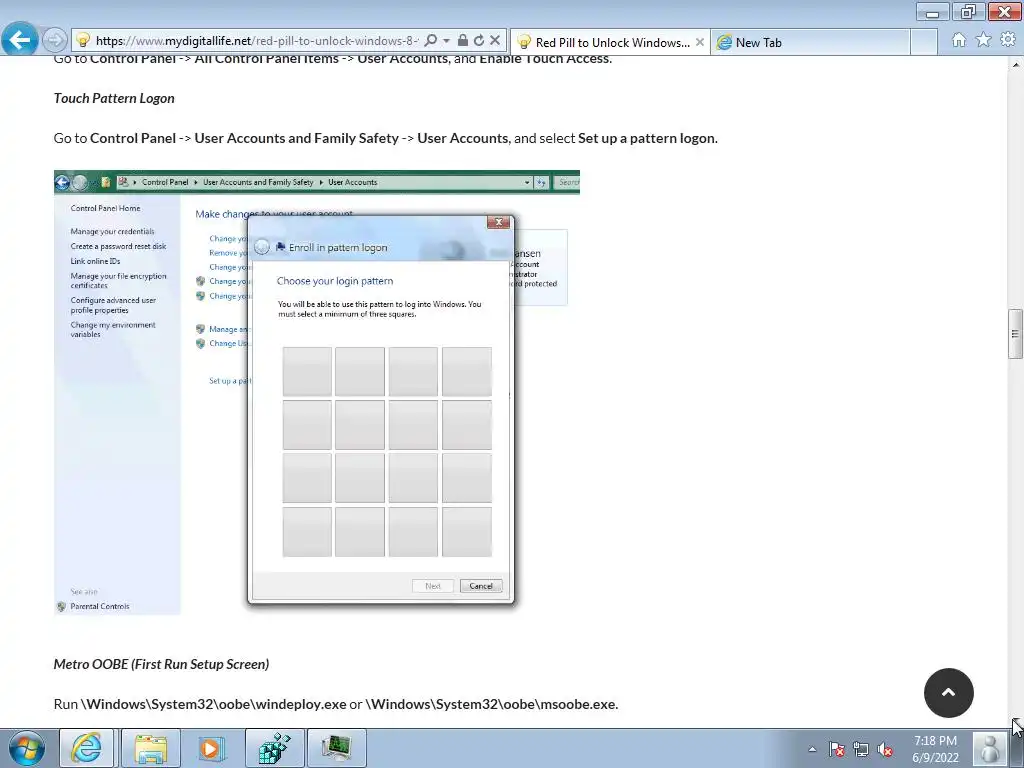Click the muted volume tray icon
This screenshot has width=1024, height=768.
click(885, 749)
